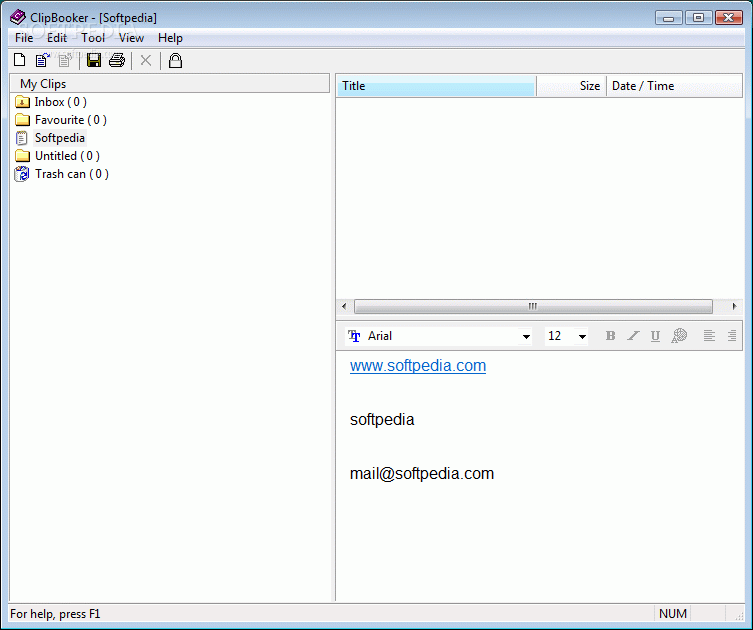753x630 pixels.
Task: Align text right
Action: coord(731,336)
